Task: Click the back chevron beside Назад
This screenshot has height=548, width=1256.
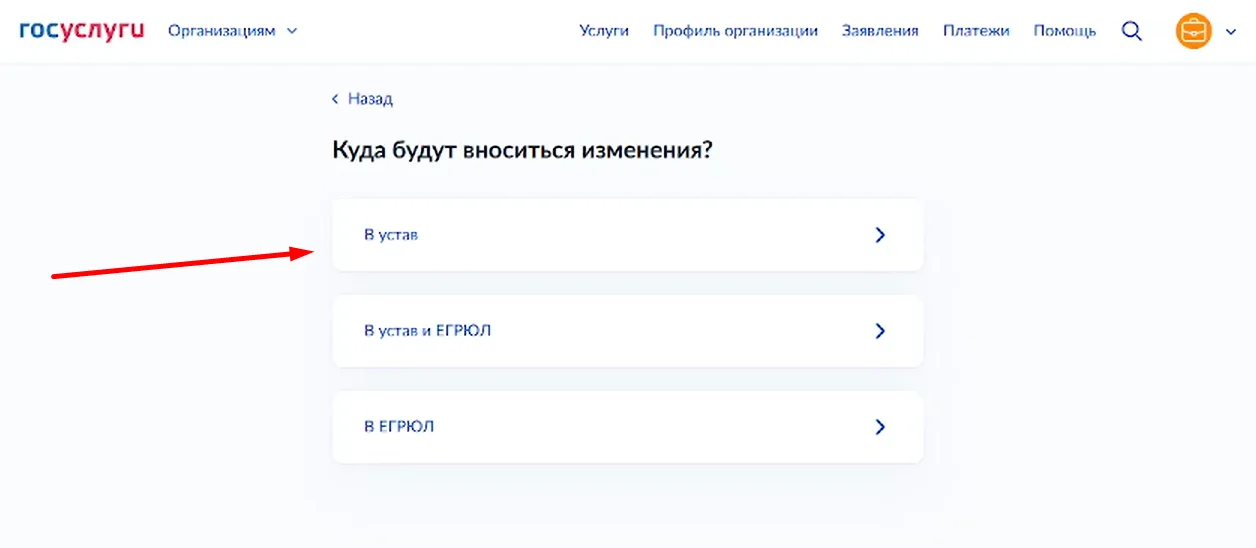Action: [335, 99]
